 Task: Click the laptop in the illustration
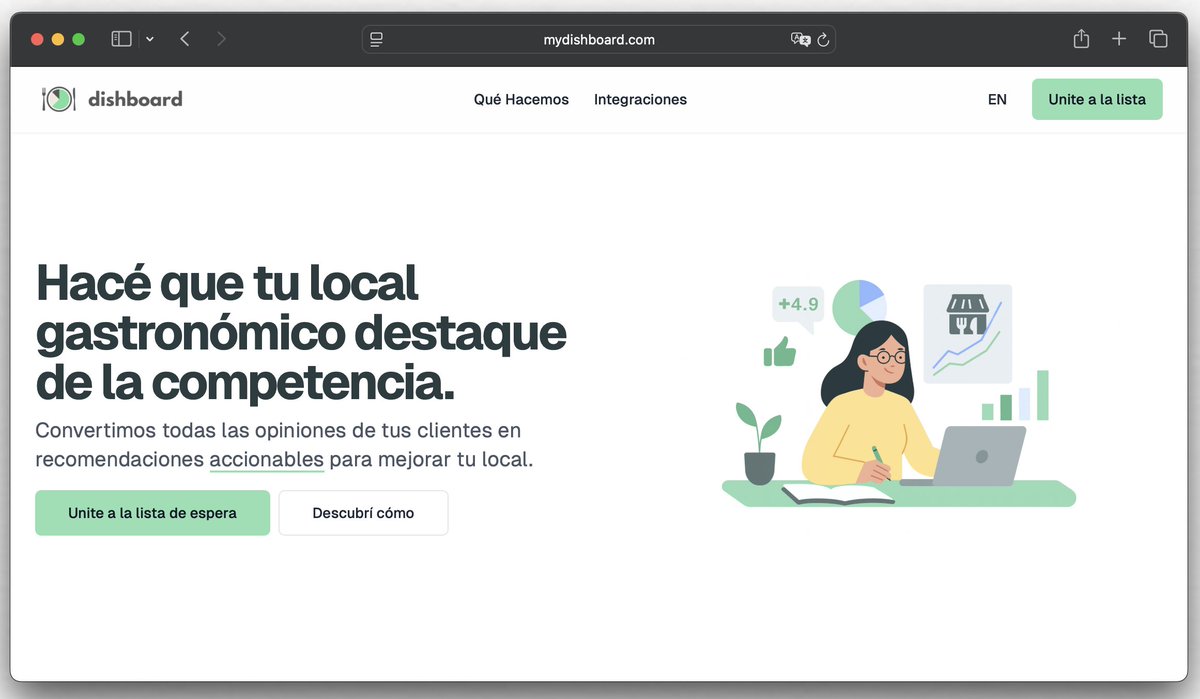966,456
